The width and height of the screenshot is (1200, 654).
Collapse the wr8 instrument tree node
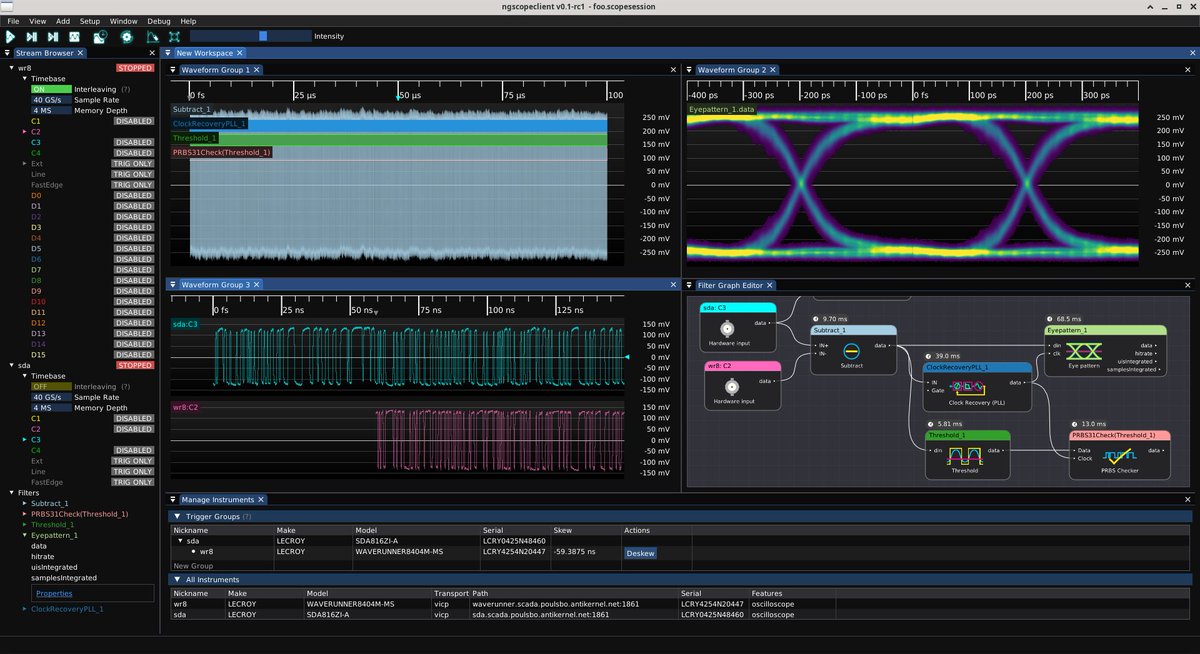(x=11, y=68)
